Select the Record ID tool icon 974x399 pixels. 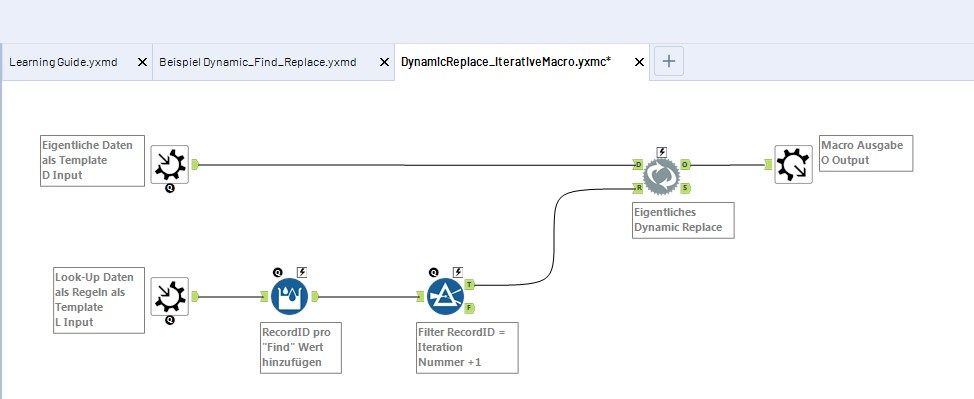pos(290,296)
